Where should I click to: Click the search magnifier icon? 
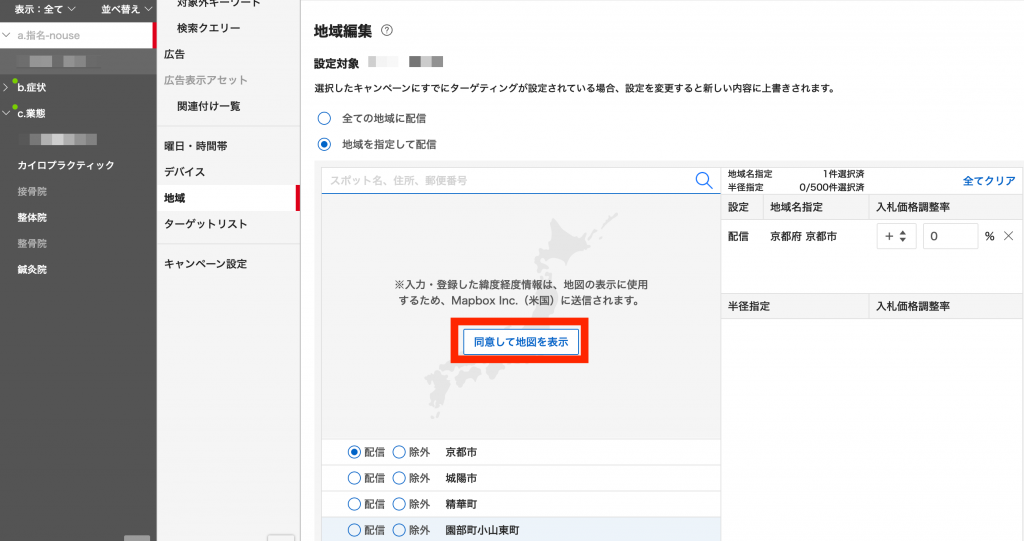(704, 180)
